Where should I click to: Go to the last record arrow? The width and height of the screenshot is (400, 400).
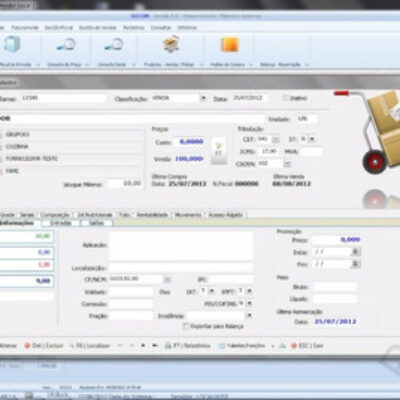(x=155, y=346)
